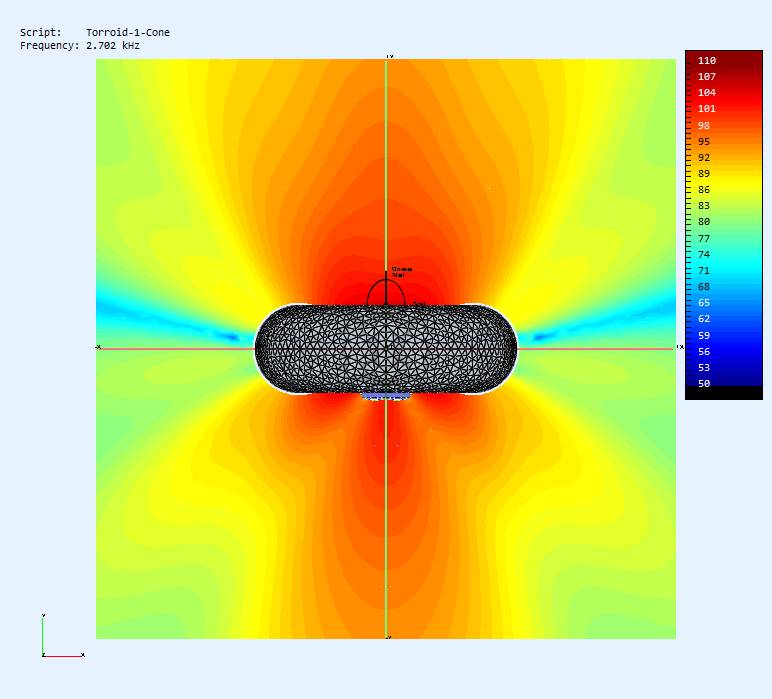772x699 pixels.
Task: Click the 110 label on color scale
Action: (x=707, y=61)
